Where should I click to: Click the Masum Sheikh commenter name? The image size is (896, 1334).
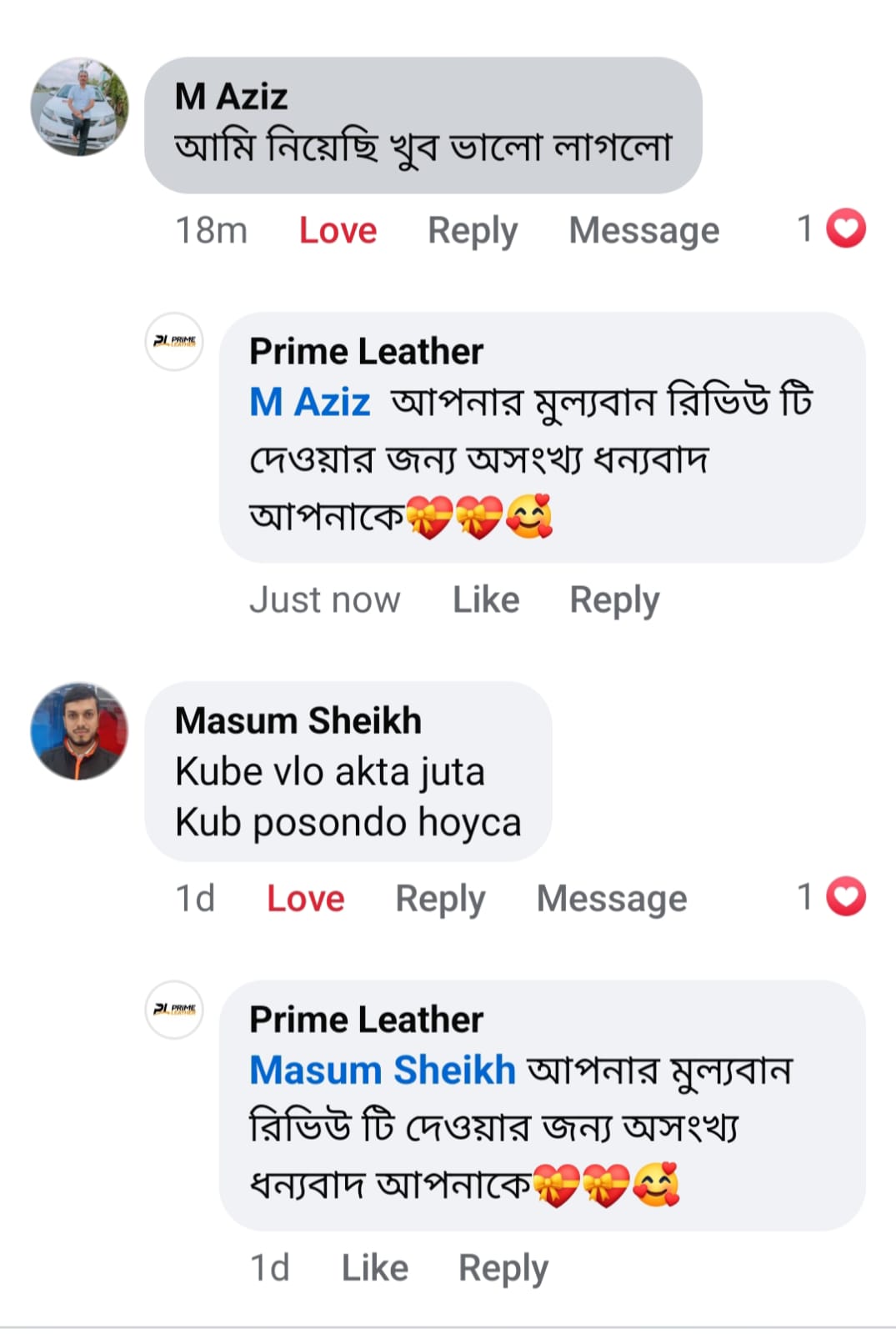pos(298,721)
